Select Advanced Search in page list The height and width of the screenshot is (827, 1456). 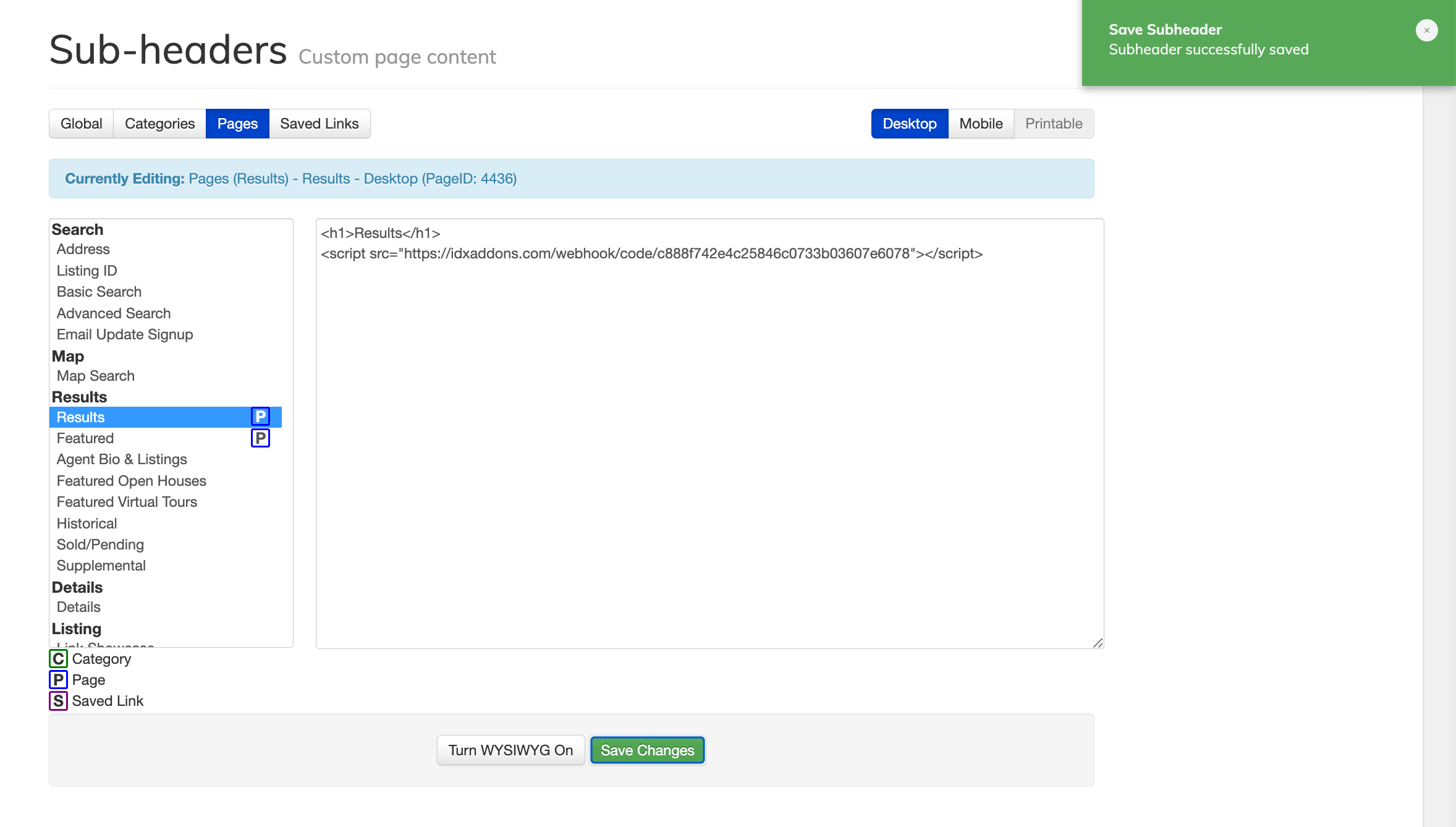pos(114,313)
